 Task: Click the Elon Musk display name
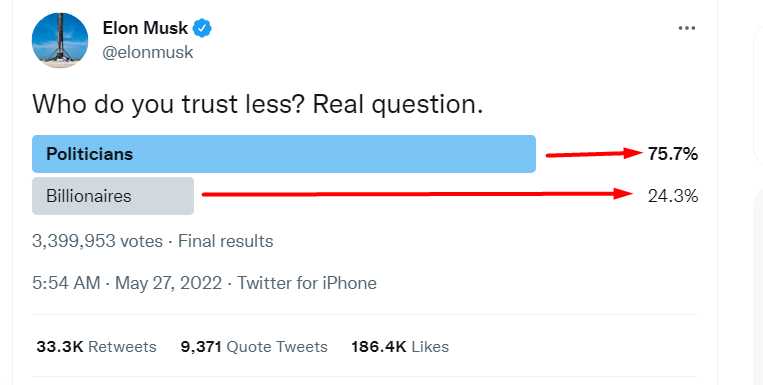coord(145,28)
